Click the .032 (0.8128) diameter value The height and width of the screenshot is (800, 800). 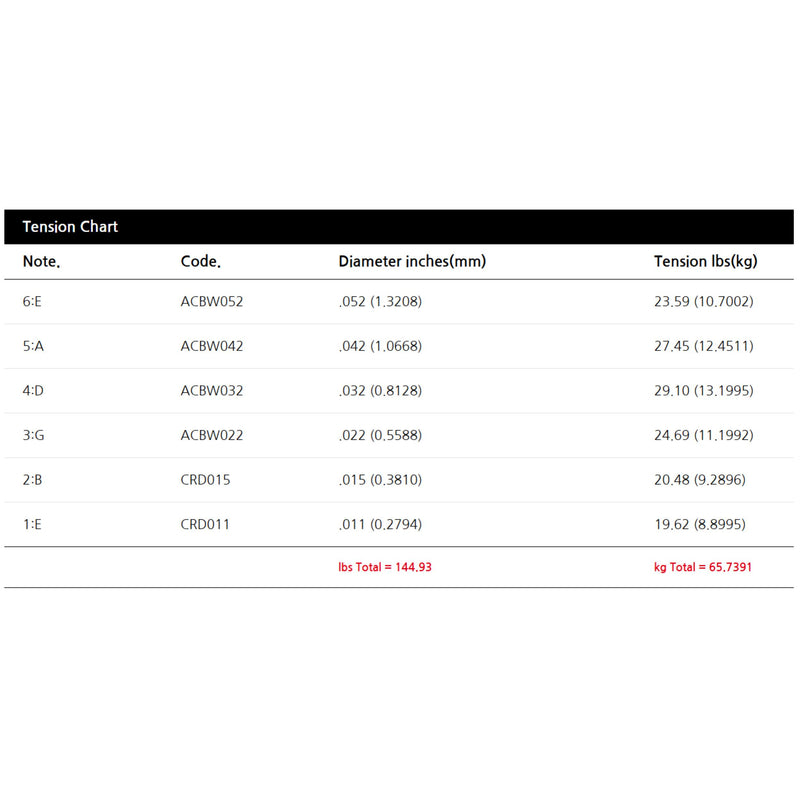click(380, 390)
